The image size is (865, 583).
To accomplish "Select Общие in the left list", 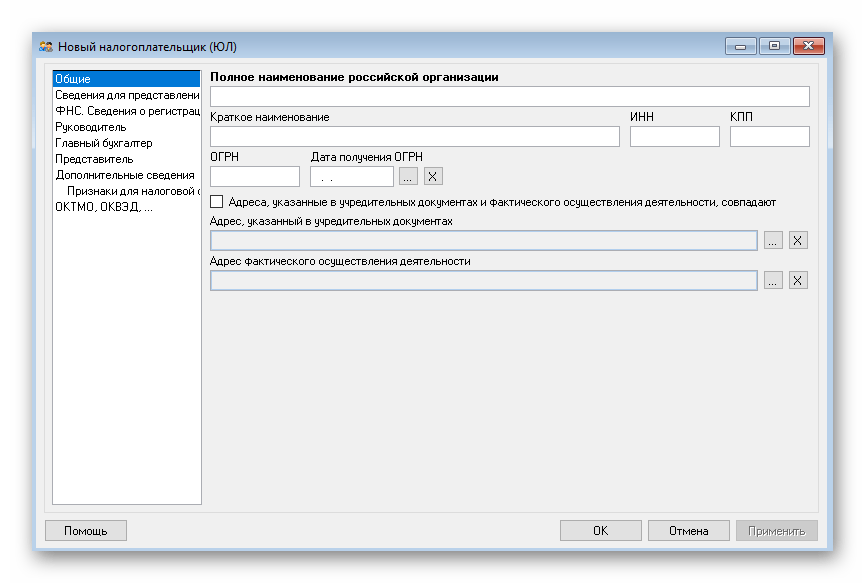I will tap(126, 79).
